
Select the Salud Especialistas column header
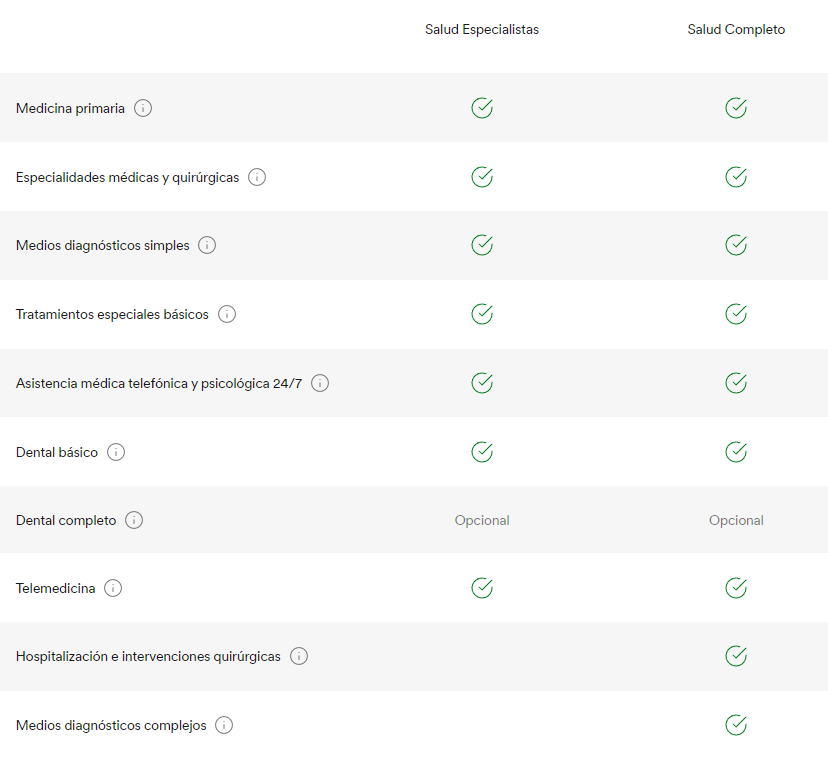pyautogui.click(x=482, y=30)
